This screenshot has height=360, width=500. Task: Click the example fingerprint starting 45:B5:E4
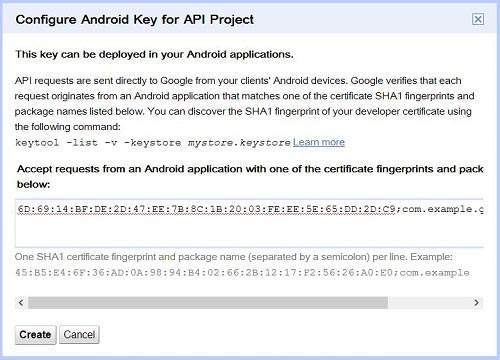pyautogui.click(x=205, y=273)
